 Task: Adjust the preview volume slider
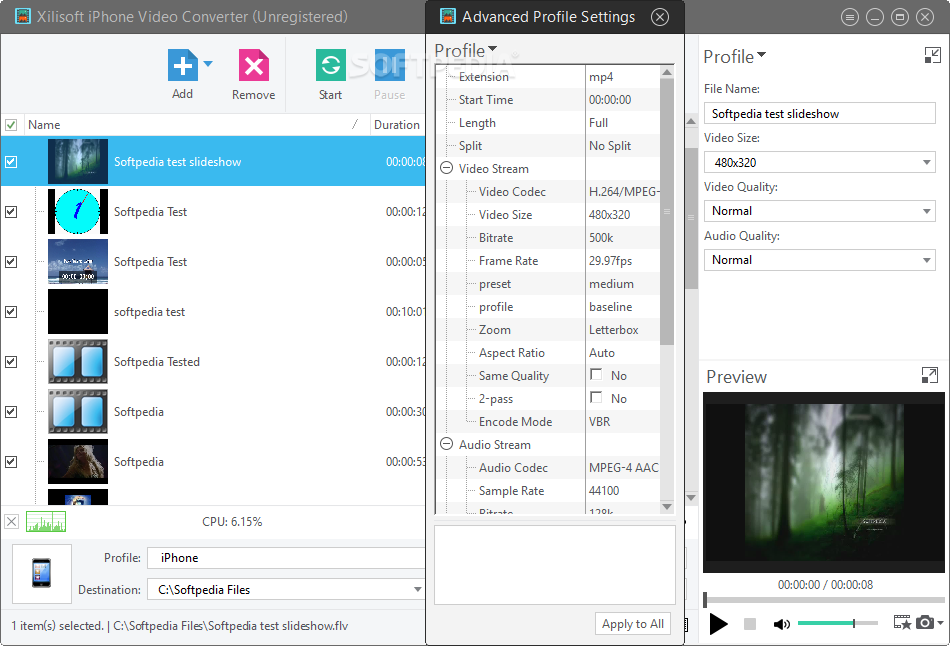click(x=837, y=623)
